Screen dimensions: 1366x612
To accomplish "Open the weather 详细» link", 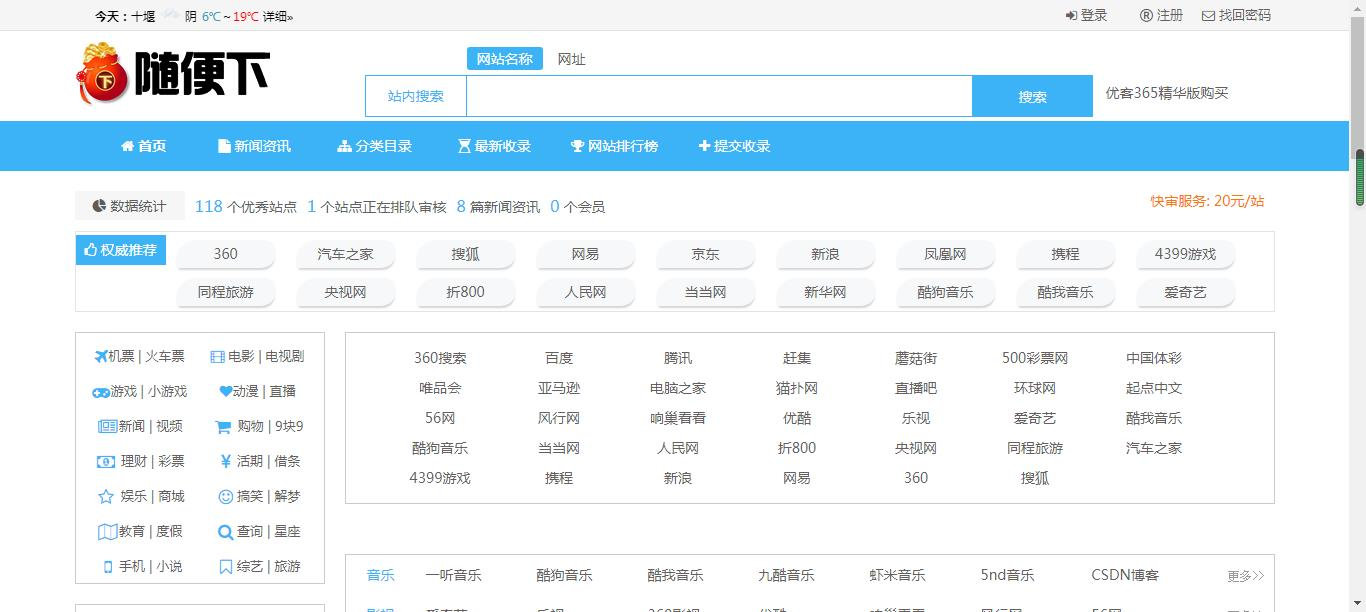I will coord(279,16).
